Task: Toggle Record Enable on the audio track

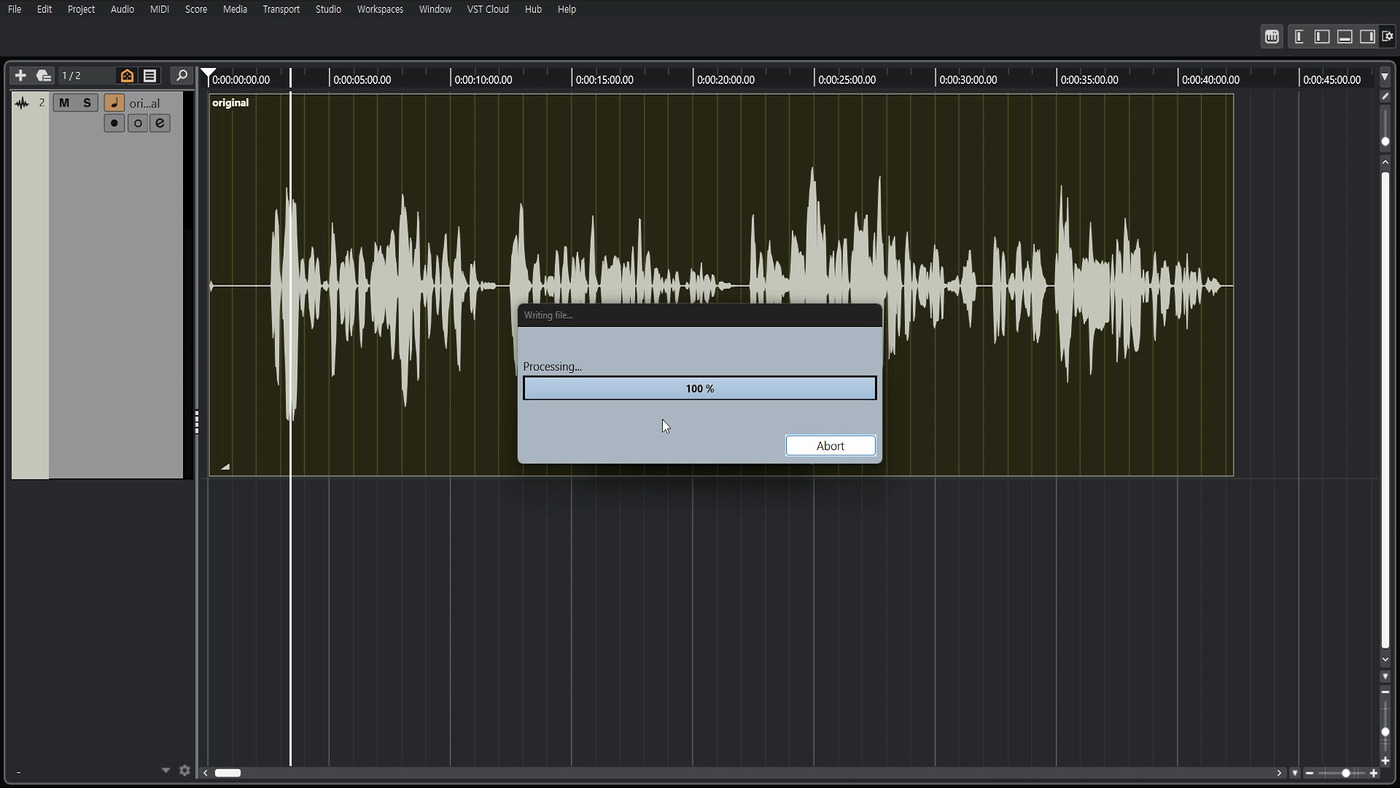Action: click(114, 123)
